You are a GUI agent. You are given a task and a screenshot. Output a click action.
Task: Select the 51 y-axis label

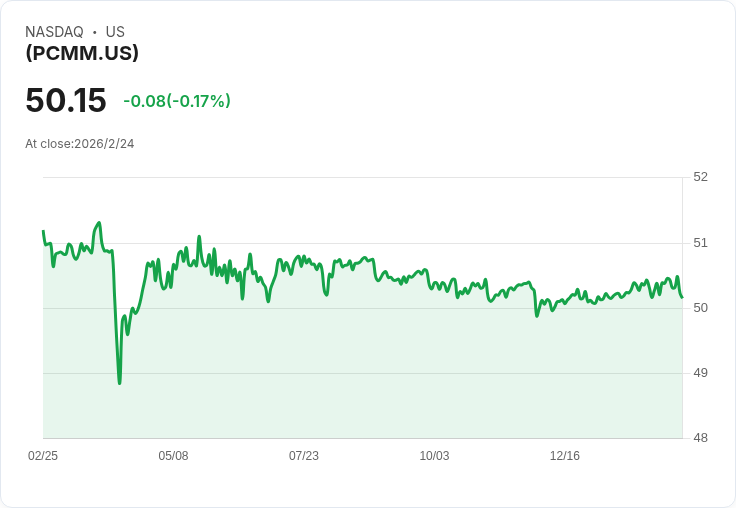tap(700, 243)
